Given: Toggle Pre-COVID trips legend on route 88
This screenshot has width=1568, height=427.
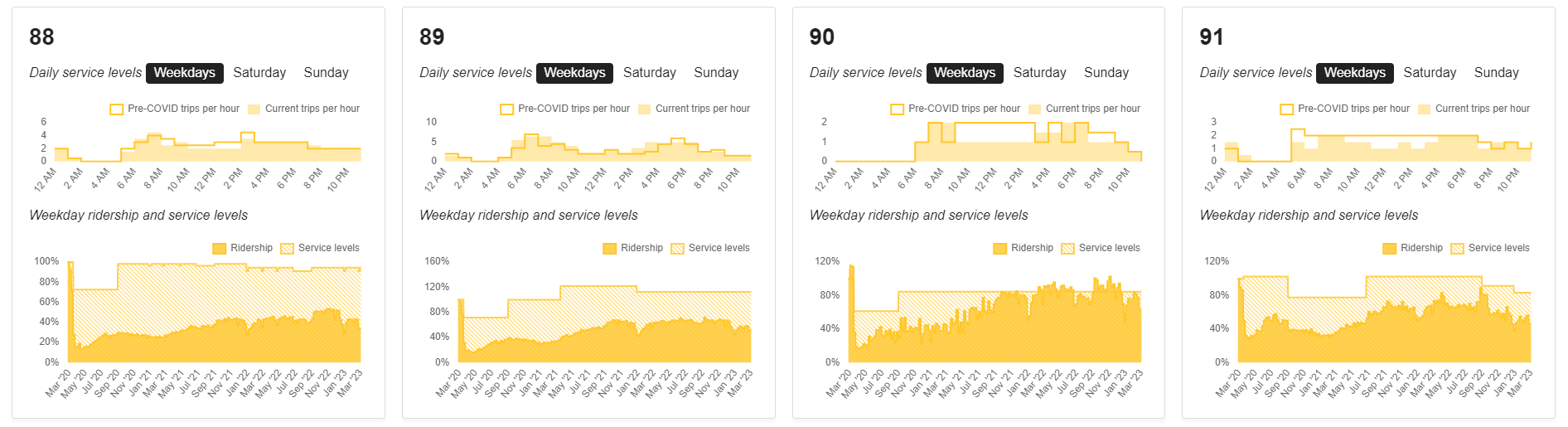Looking at the screenshot, I should (x=117, y=109).
